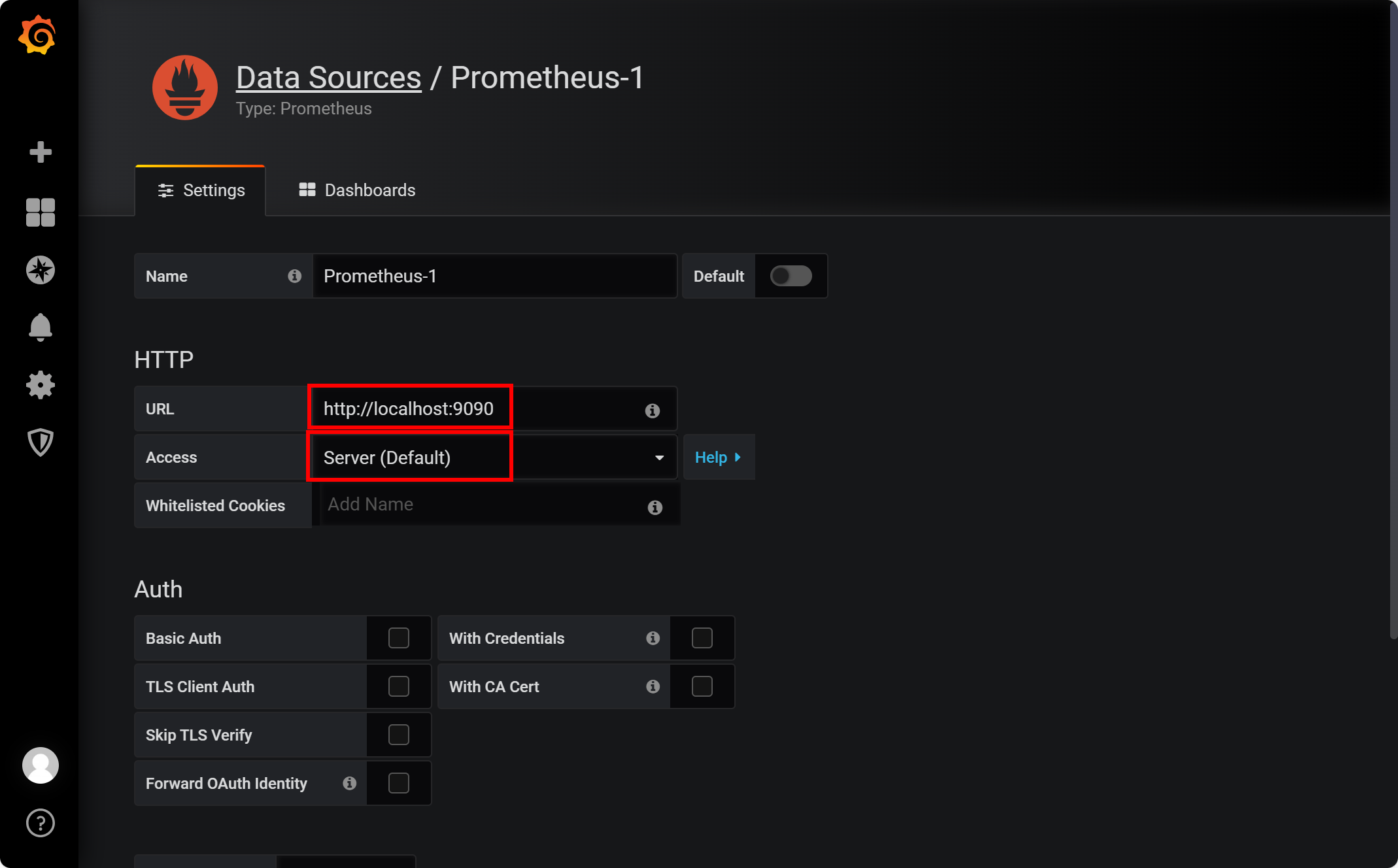1398x868 pixels.
Task: Expand the Access Help section
Action: tap(719, 458)
